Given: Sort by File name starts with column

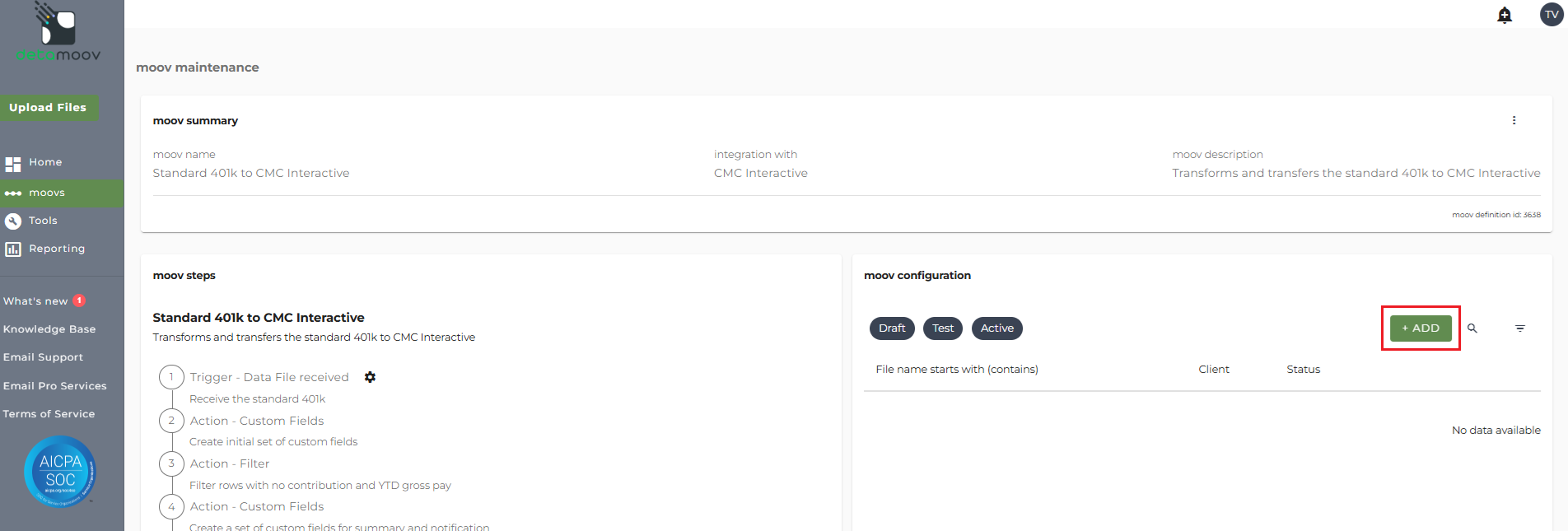Looking at the screenshot, I should click(x=957, y=370).
